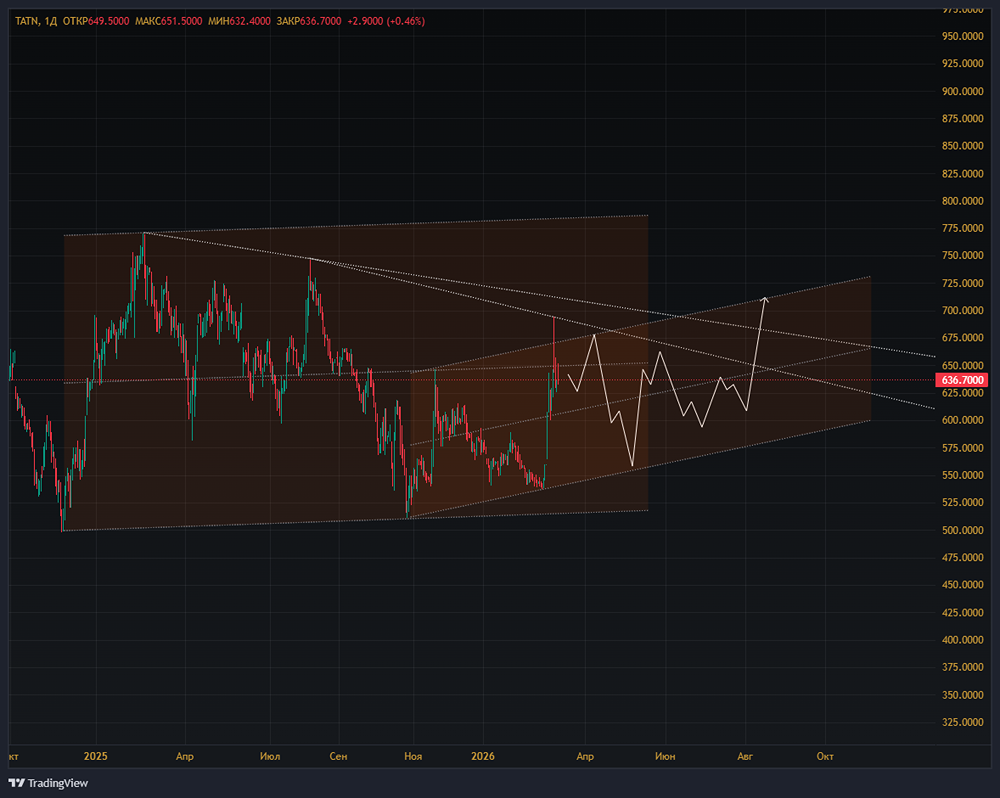Click the 400.0000 price axis label
The image size is (1000, 798).
(x=962, y=640)
